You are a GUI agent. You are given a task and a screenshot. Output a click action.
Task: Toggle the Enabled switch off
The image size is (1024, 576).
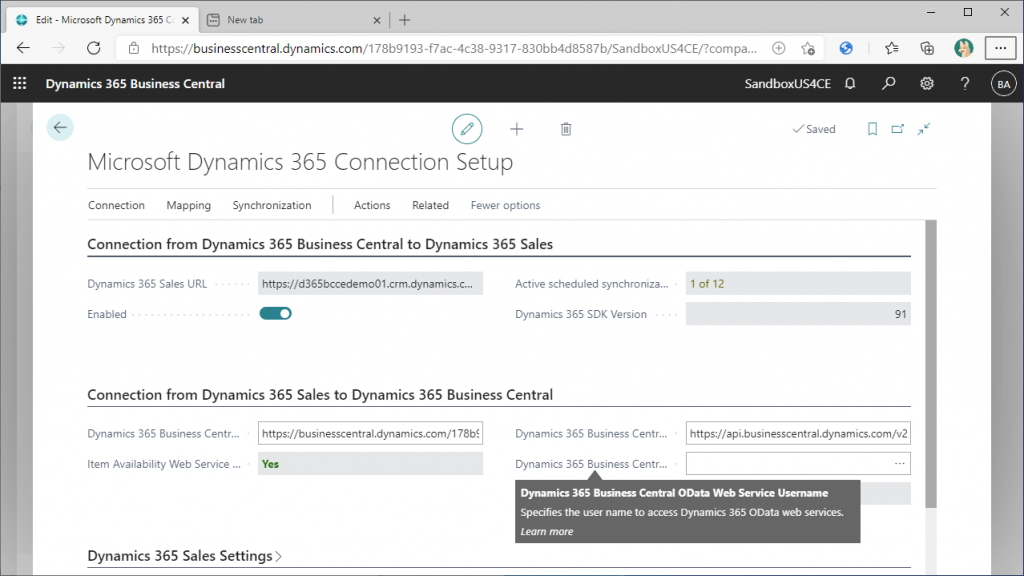276,313
